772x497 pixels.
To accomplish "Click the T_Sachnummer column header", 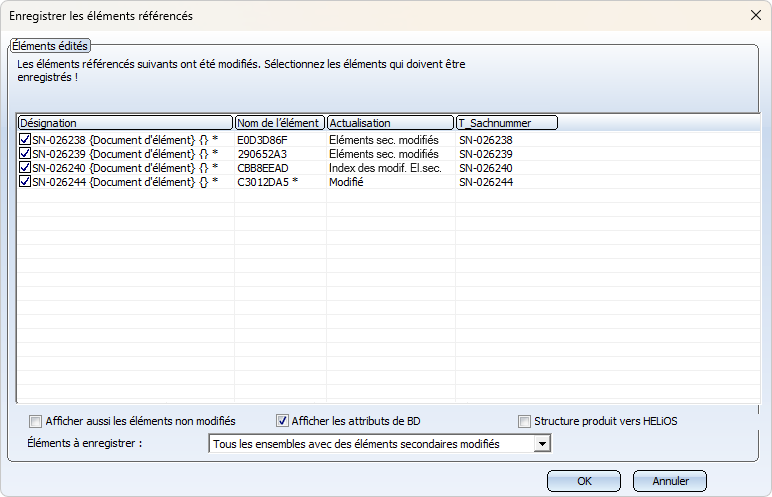I will click(506, 123).
